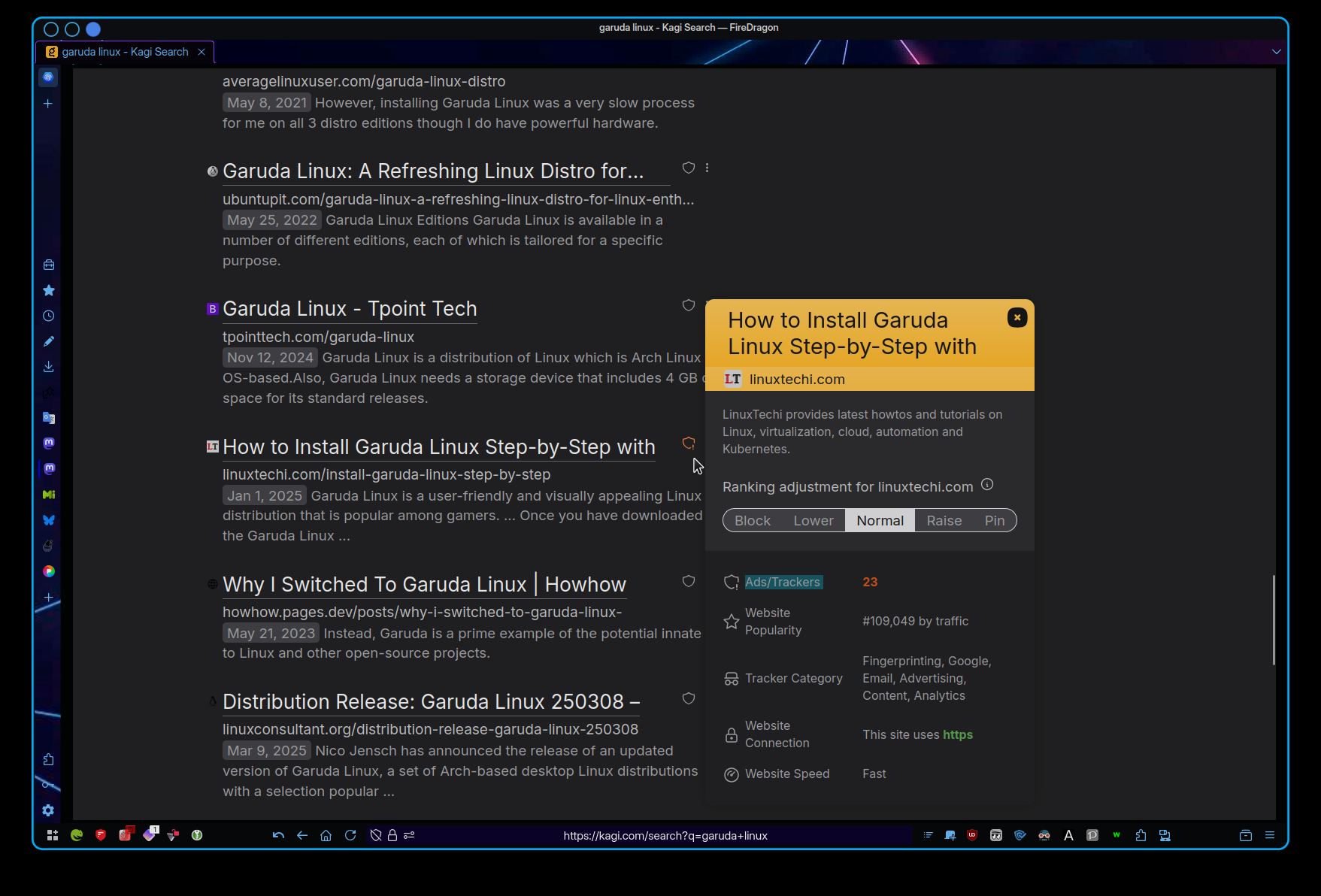1321x896 pixels.
Task: Click averagelinuxuser.com/garuda-linux-distro URL text
Action: pos(364,81)
